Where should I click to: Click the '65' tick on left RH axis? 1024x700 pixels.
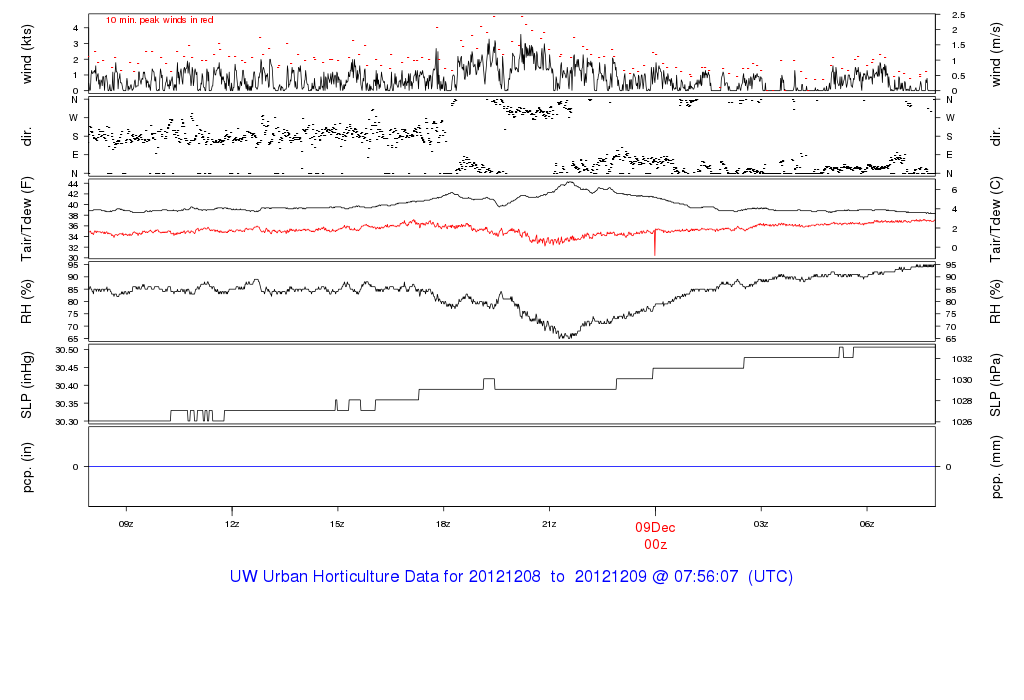[73, 339]
